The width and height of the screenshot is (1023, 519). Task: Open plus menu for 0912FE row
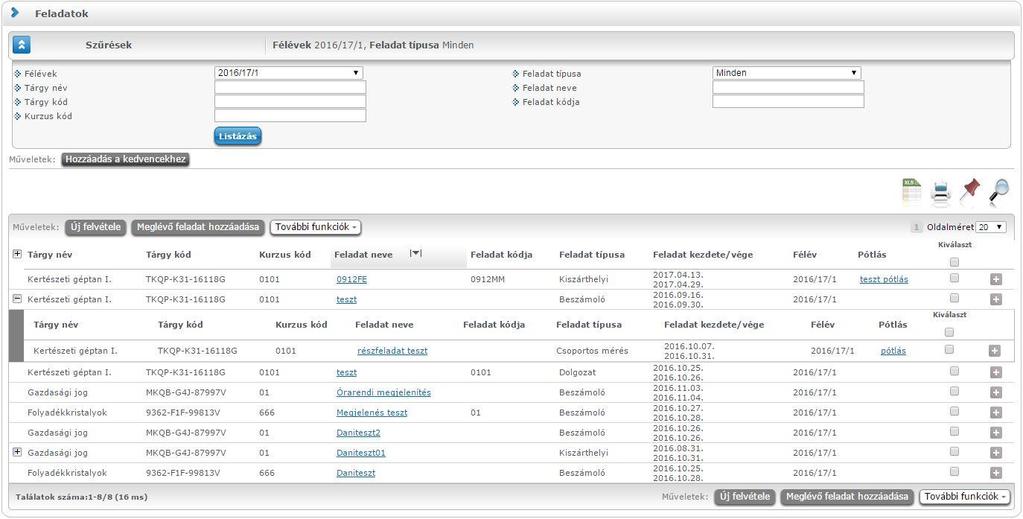[996, 279]
